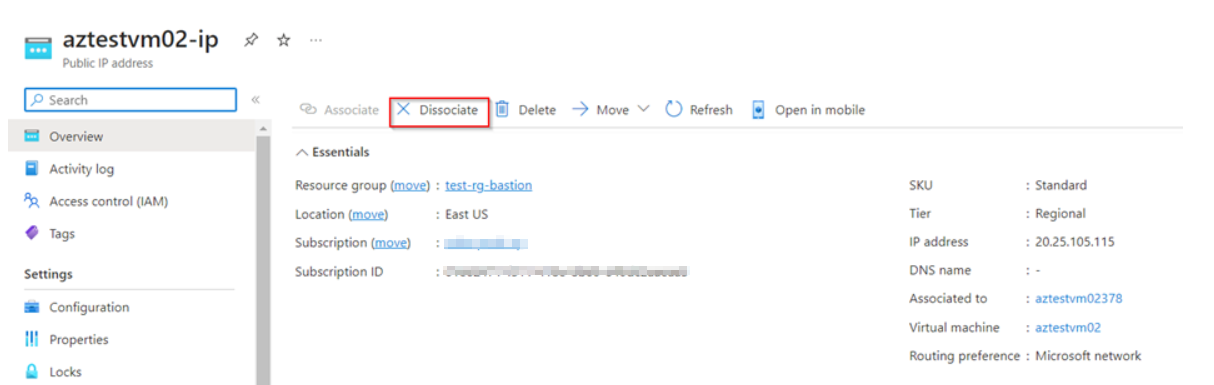Click the Refresh button label
This screenshot has width=1214, height=385.
coord(711,110)
